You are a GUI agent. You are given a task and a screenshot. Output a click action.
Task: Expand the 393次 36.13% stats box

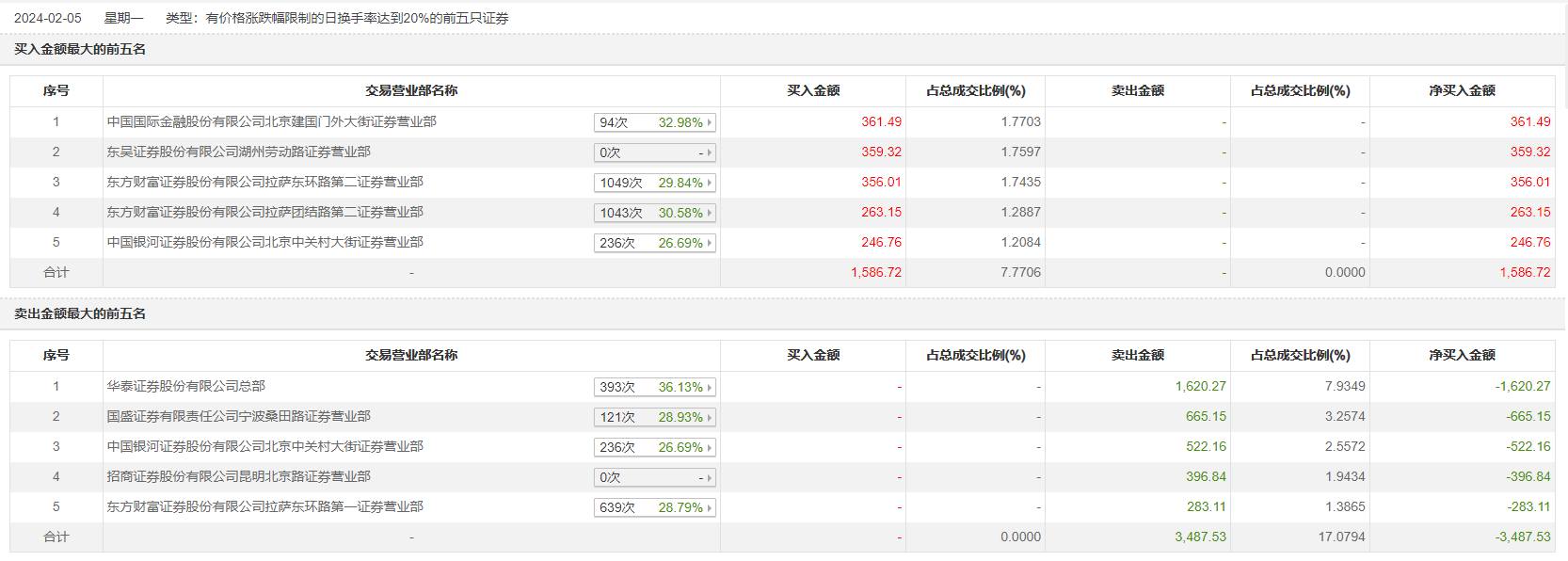click(655, 387)
